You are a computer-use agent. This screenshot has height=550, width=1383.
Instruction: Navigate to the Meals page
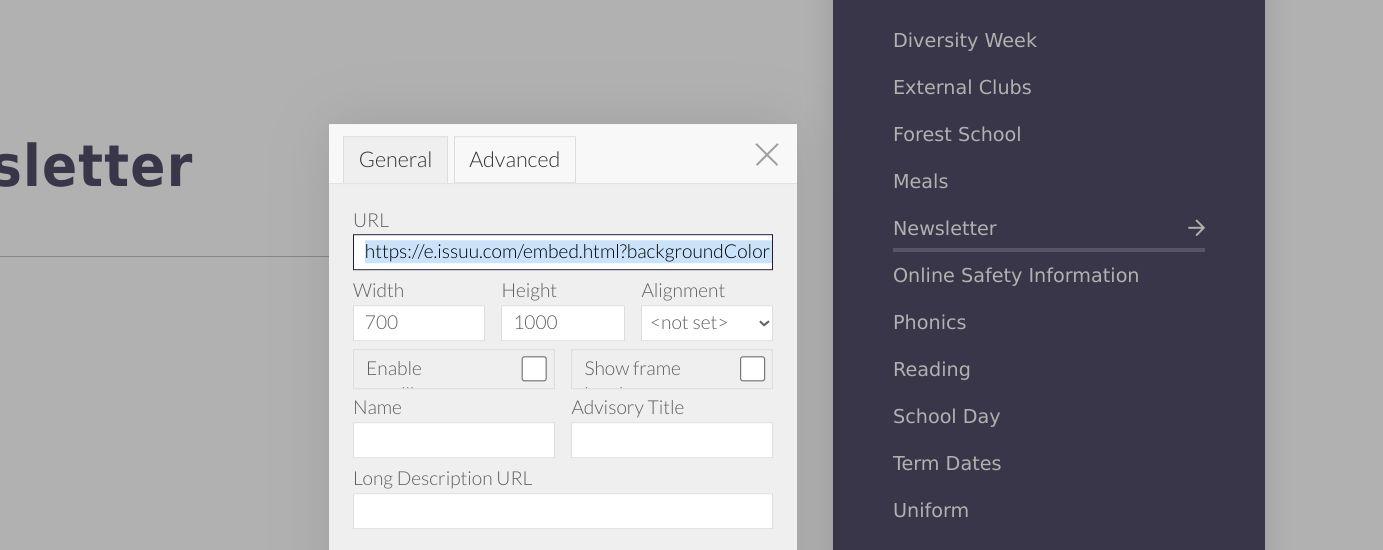pos(920,182)
